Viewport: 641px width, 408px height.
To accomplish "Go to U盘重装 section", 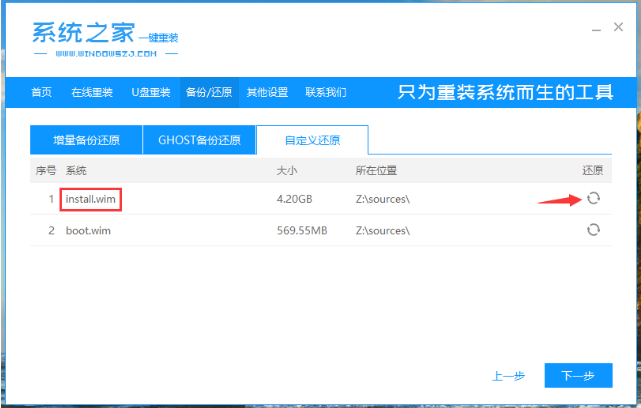I will click(x=151, y=93).
